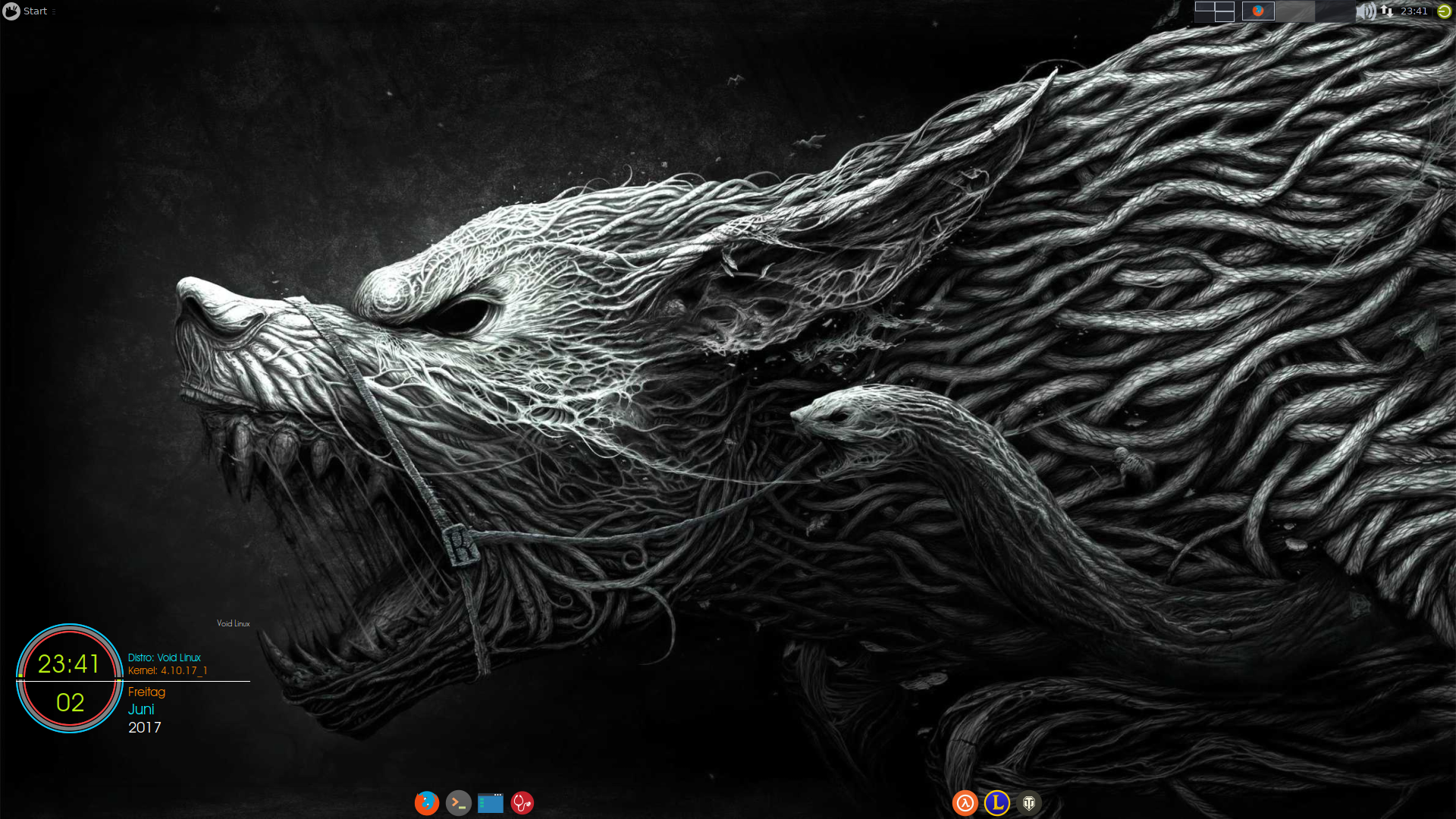The height and width of the screenshot is (819, 1456).
Task: Switch to the bottom-right workspace in pager
Action: (x=1224, y=16)
